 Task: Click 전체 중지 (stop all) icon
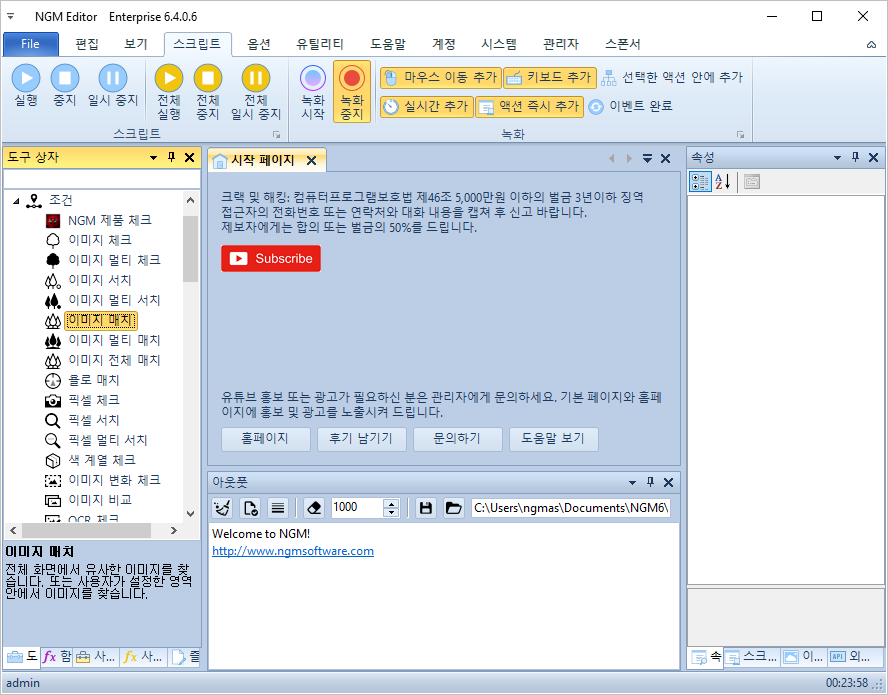coord(208,92)
